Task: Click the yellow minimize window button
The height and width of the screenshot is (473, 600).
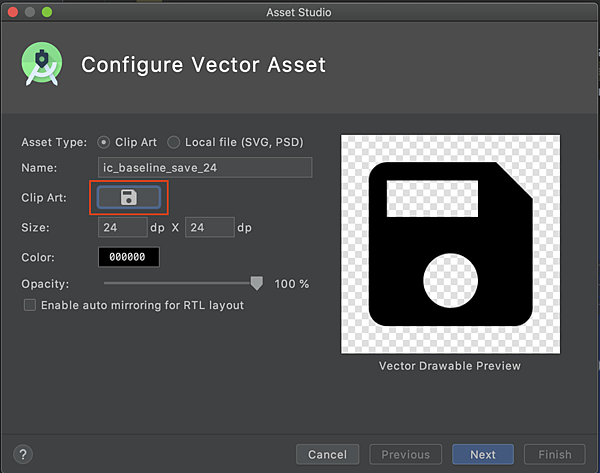Action: 30,12
